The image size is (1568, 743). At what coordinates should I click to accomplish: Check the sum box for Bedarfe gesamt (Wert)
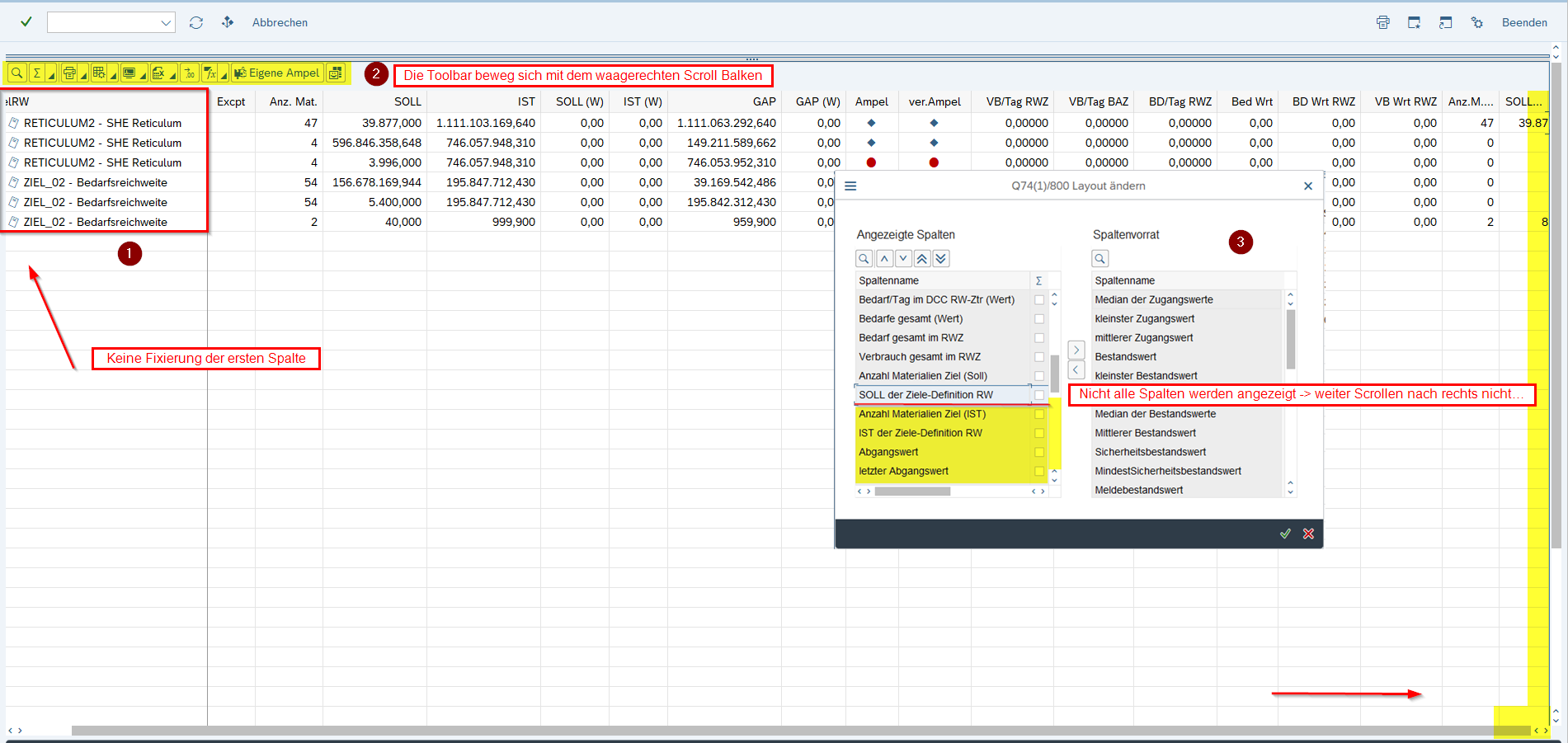1039,319
